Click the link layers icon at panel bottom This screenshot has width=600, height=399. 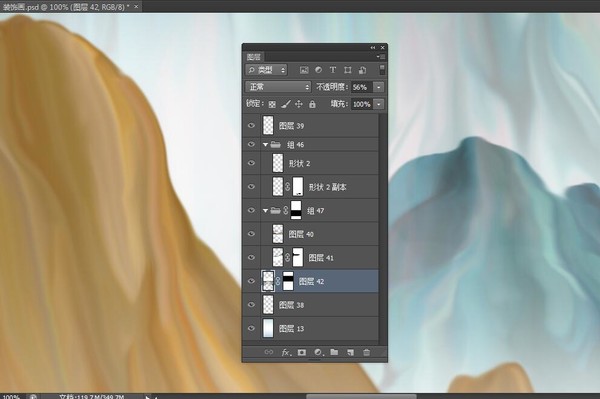coord(269,352)
